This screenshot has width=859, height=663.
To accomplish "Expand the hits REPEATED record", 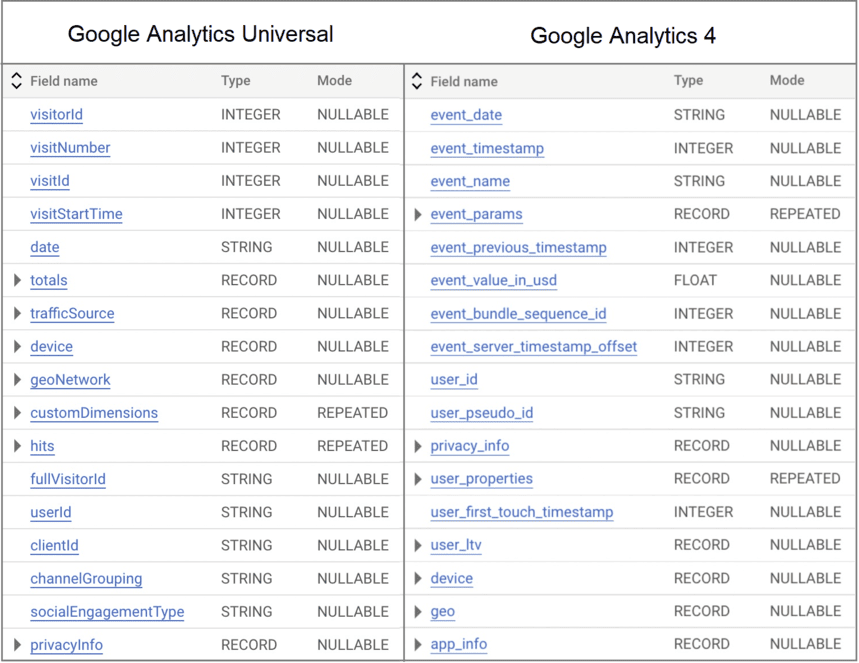I will click(19, 446).
